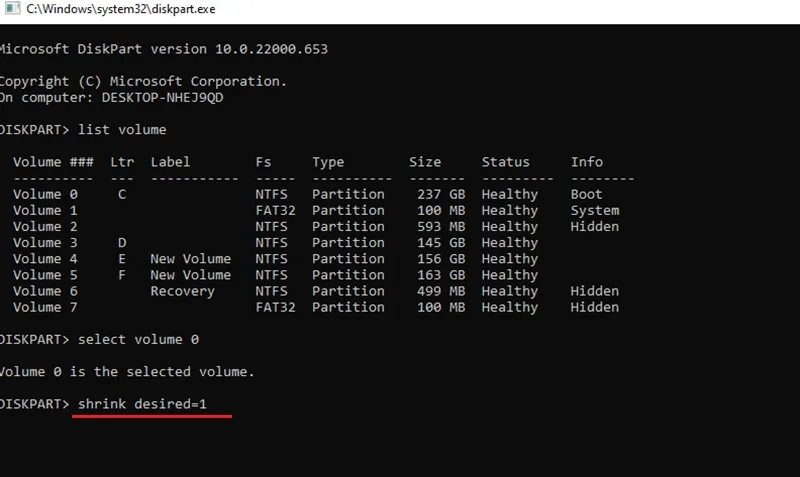
Task: Click the 'Size' column header
Action: pyautogui.click(x=425, y=162)
